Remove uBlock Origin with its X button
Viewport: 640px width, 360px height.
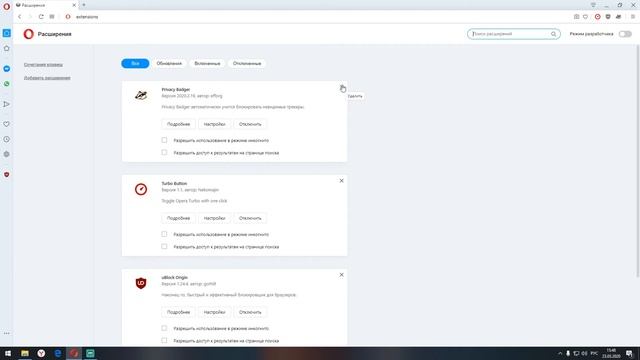[x=342, y=275]
